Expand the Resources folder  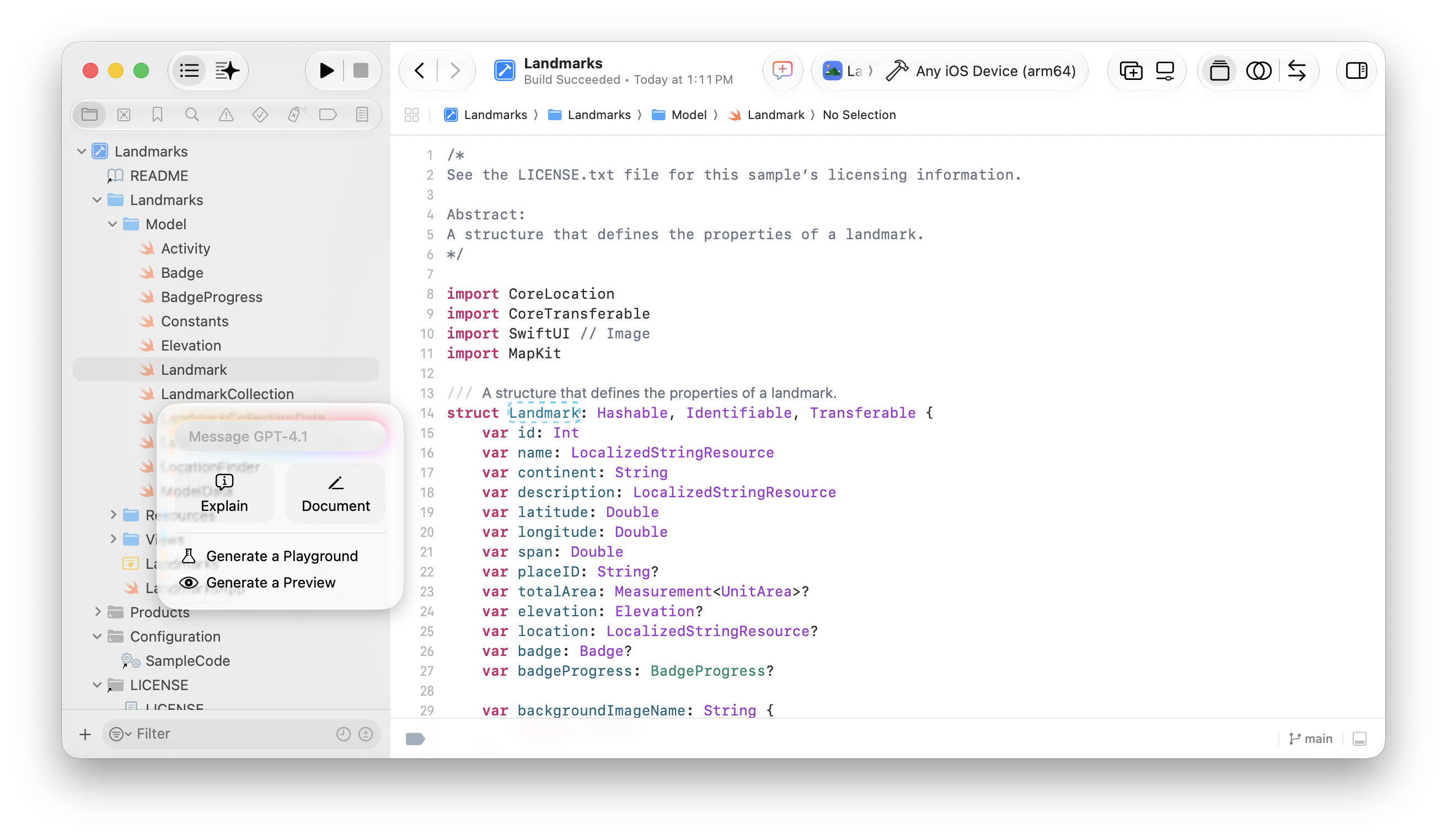point(113,515)
